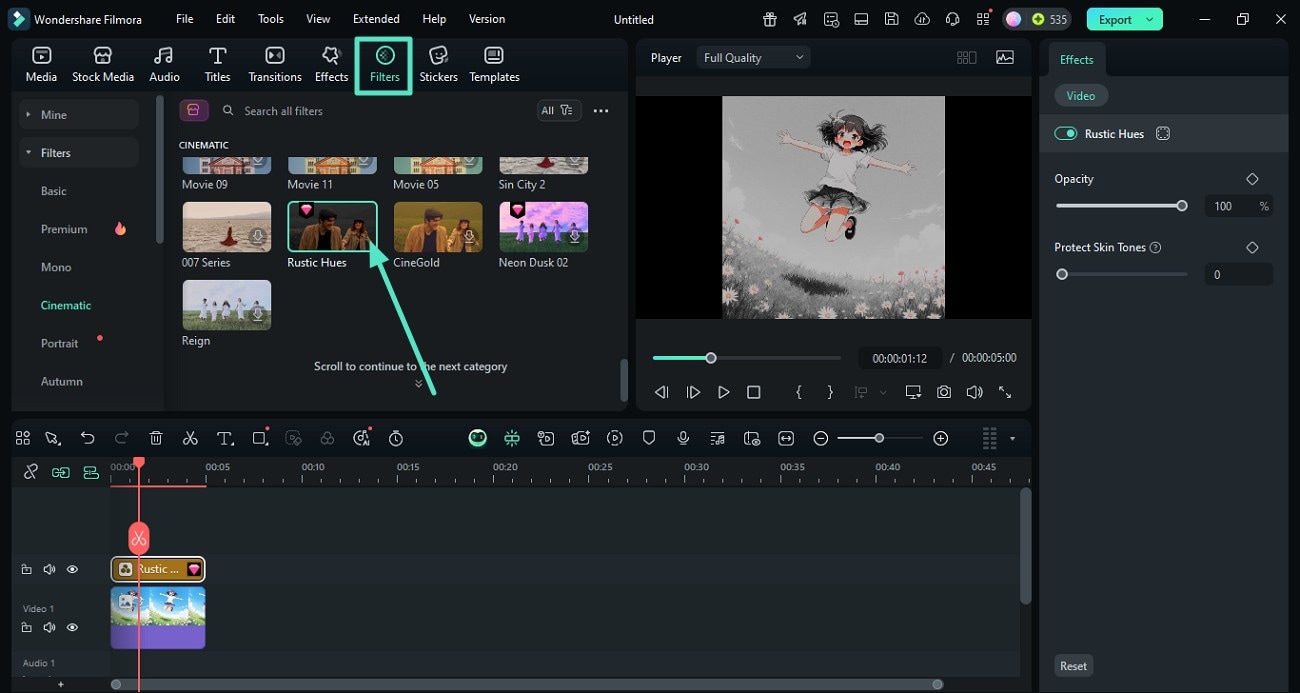Mute the Video 1 track

tap(49, 627)
